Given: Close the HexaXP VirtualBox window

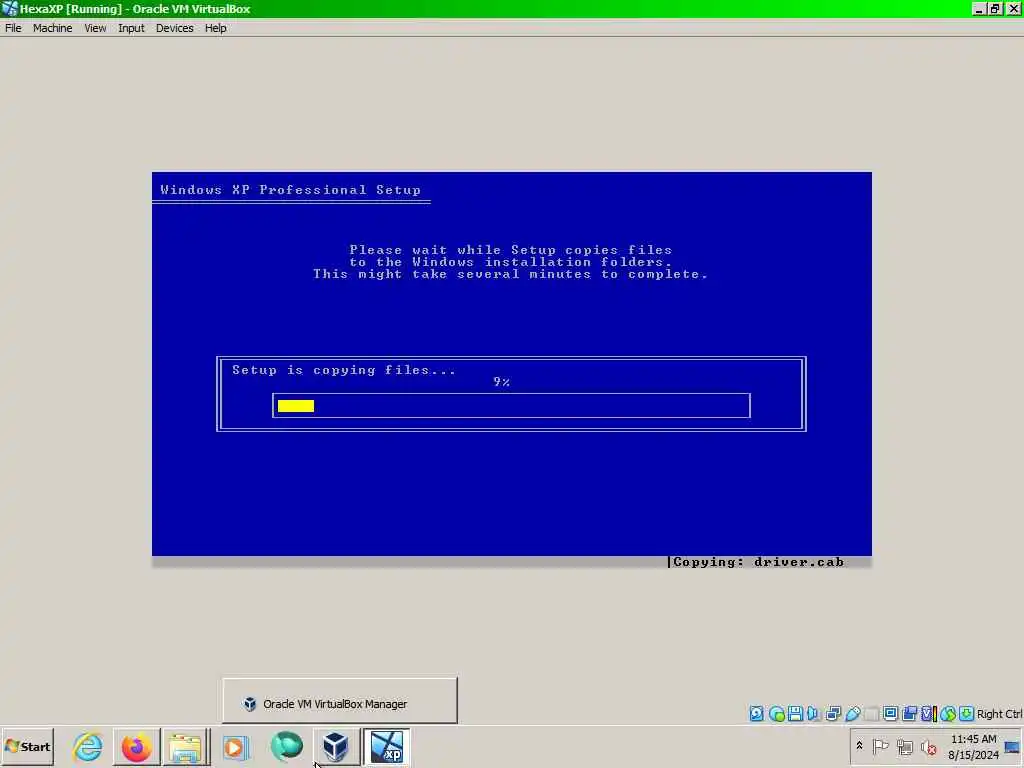Looking at the screenshot, I should tap(1012, 9).
